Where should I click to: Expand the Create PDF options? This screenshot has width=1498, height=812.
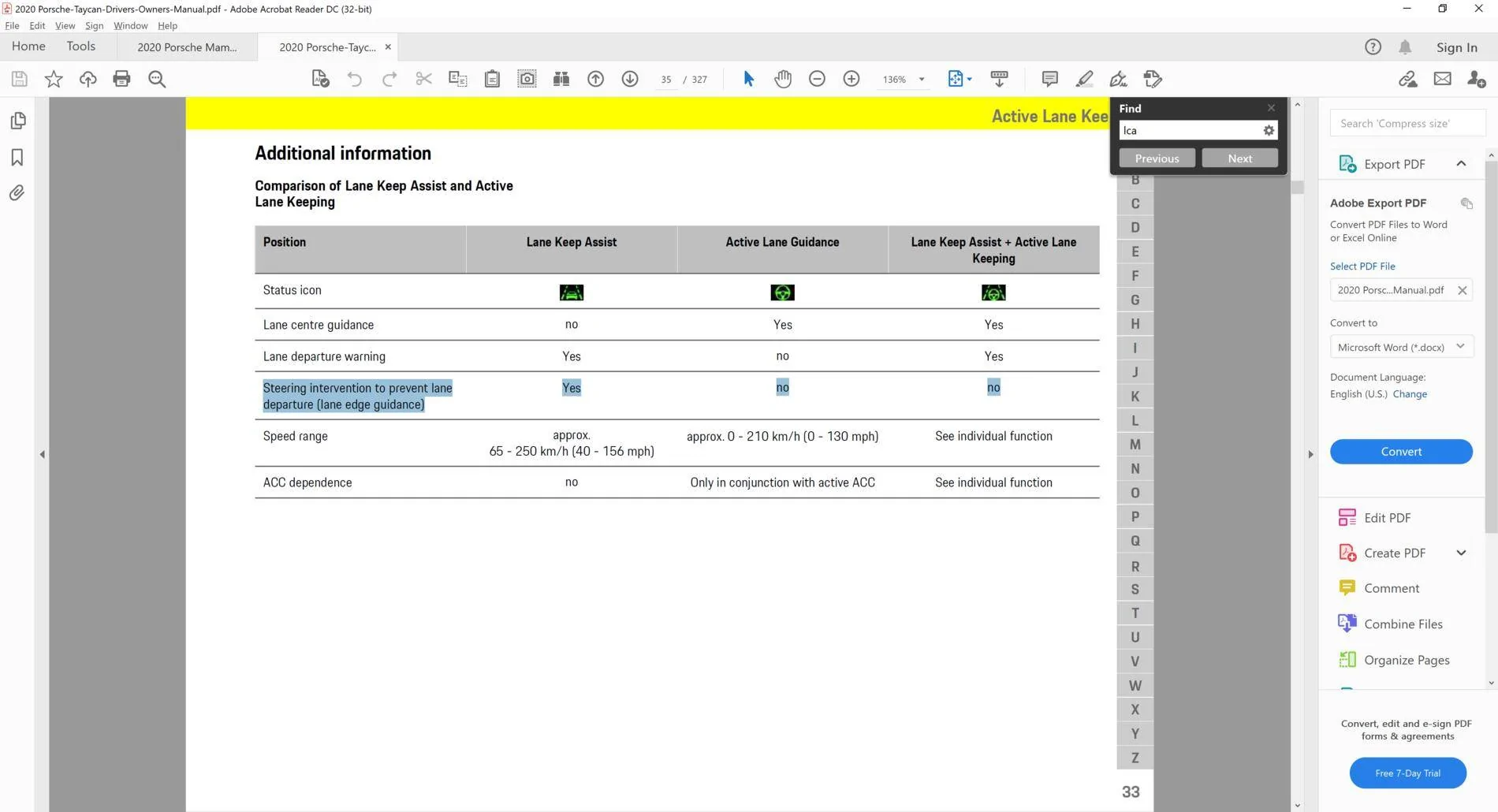click(x=1461, y=553)
